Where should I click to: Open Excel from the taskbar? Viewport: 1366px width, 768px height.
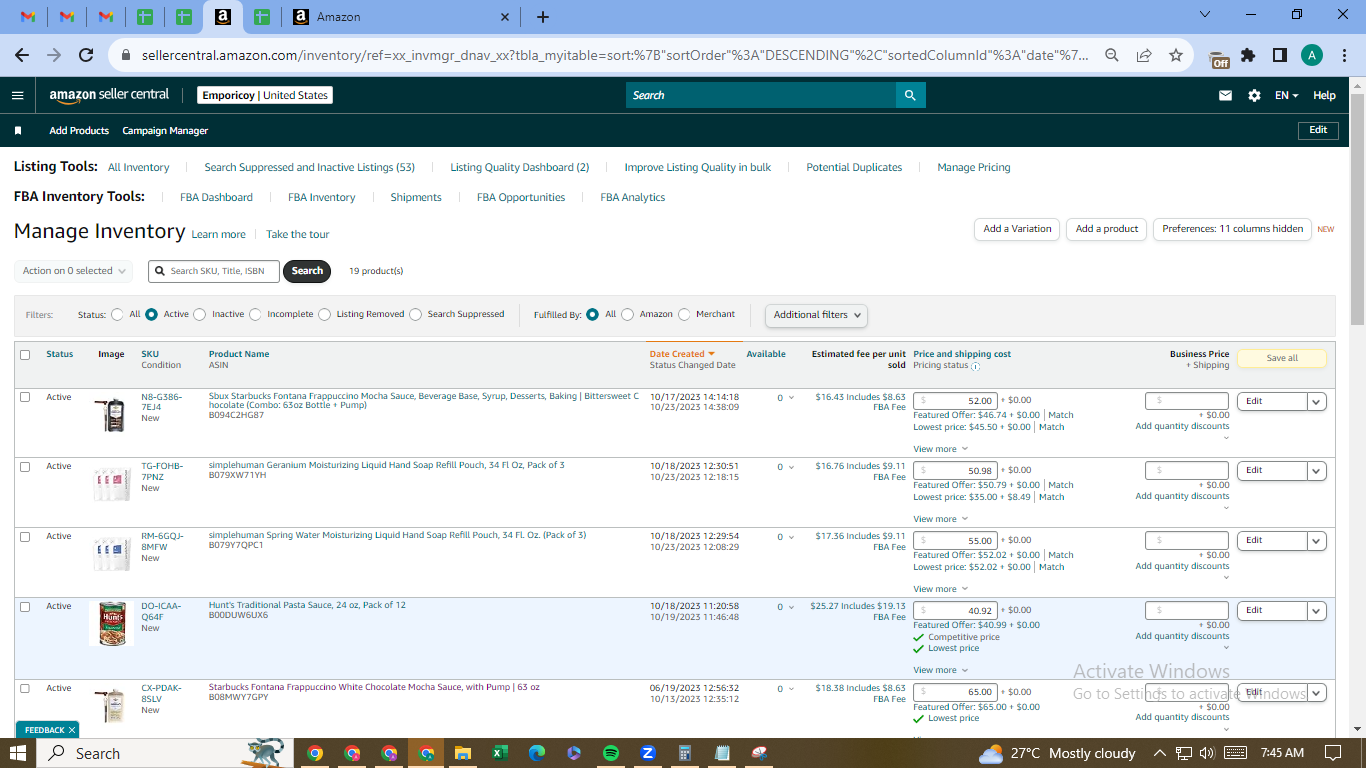point(498,753)
